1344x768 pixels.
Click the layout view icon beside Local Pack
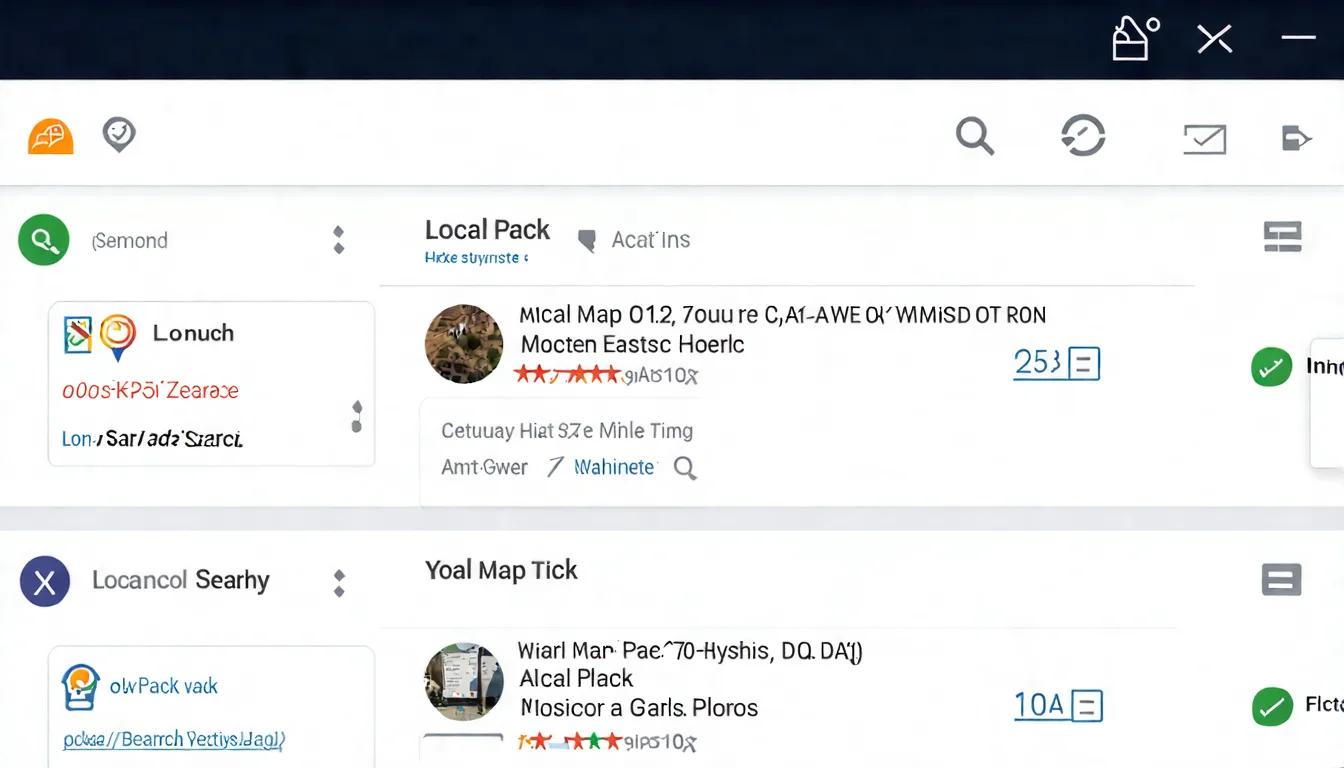pyautogui.click(x=1282, y=237)
